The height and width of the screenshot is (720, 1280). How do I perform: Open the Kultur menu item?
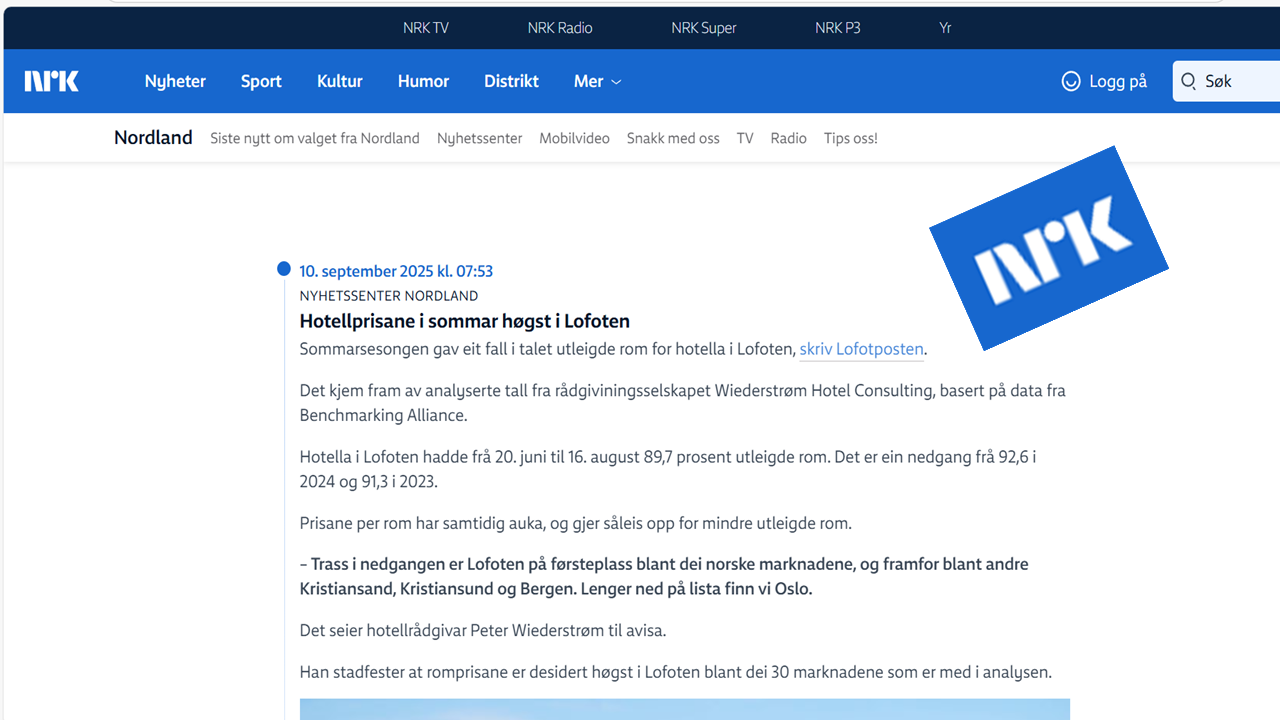tap(340, 81)
